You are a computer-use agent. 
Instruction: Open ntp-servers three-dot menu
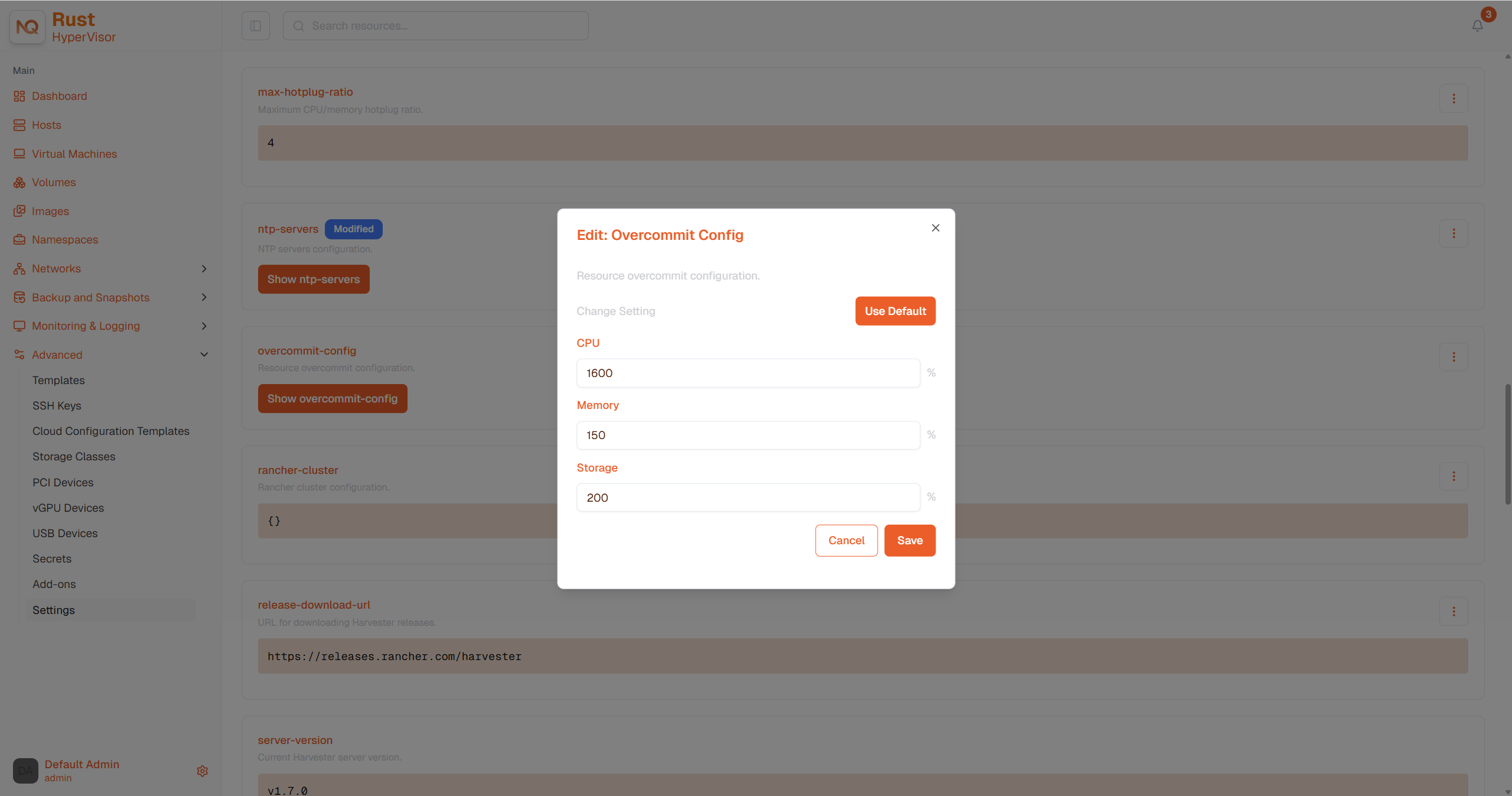coord(1454,234)
